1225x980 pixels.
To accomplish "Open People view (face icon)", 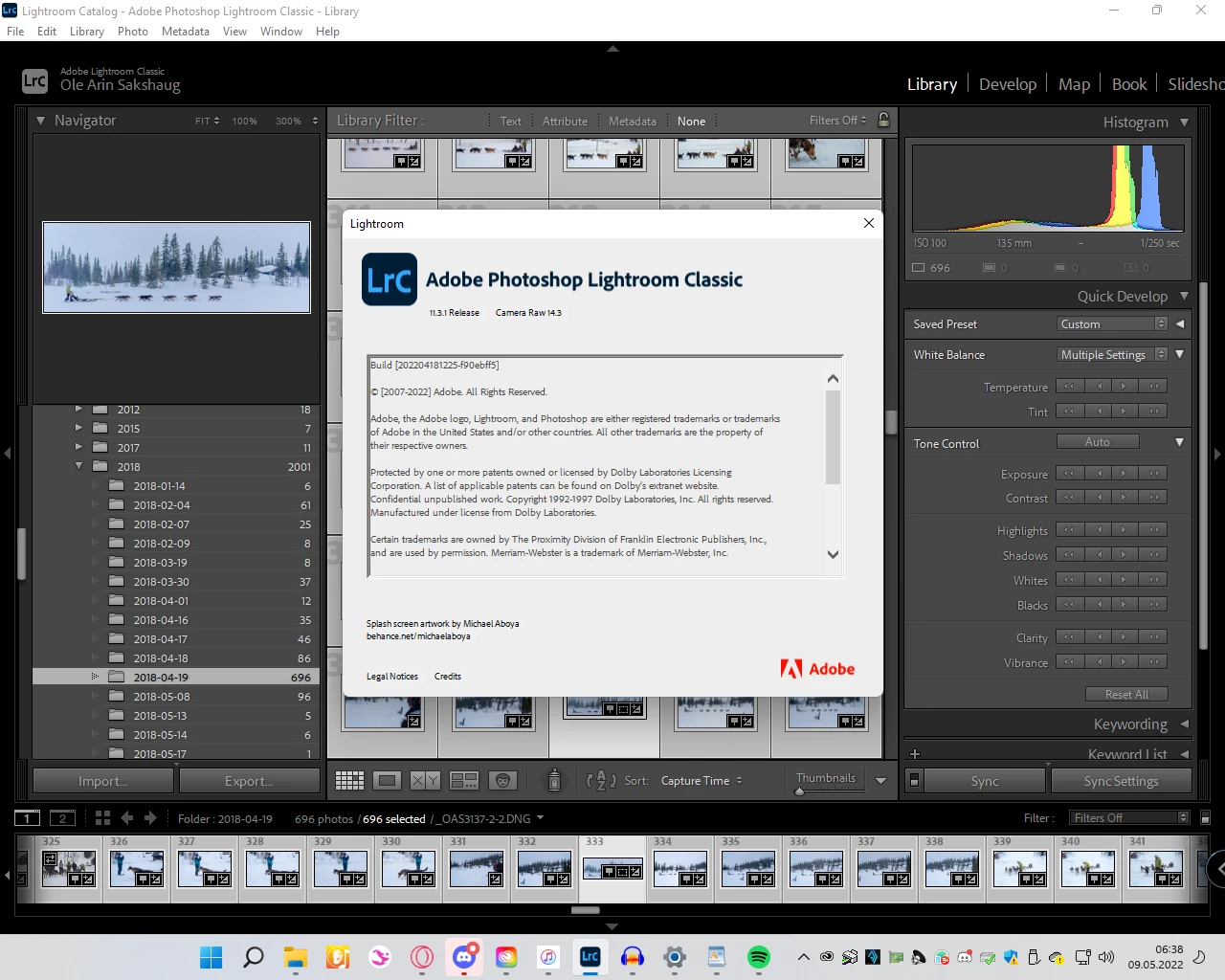I will 502,781.
